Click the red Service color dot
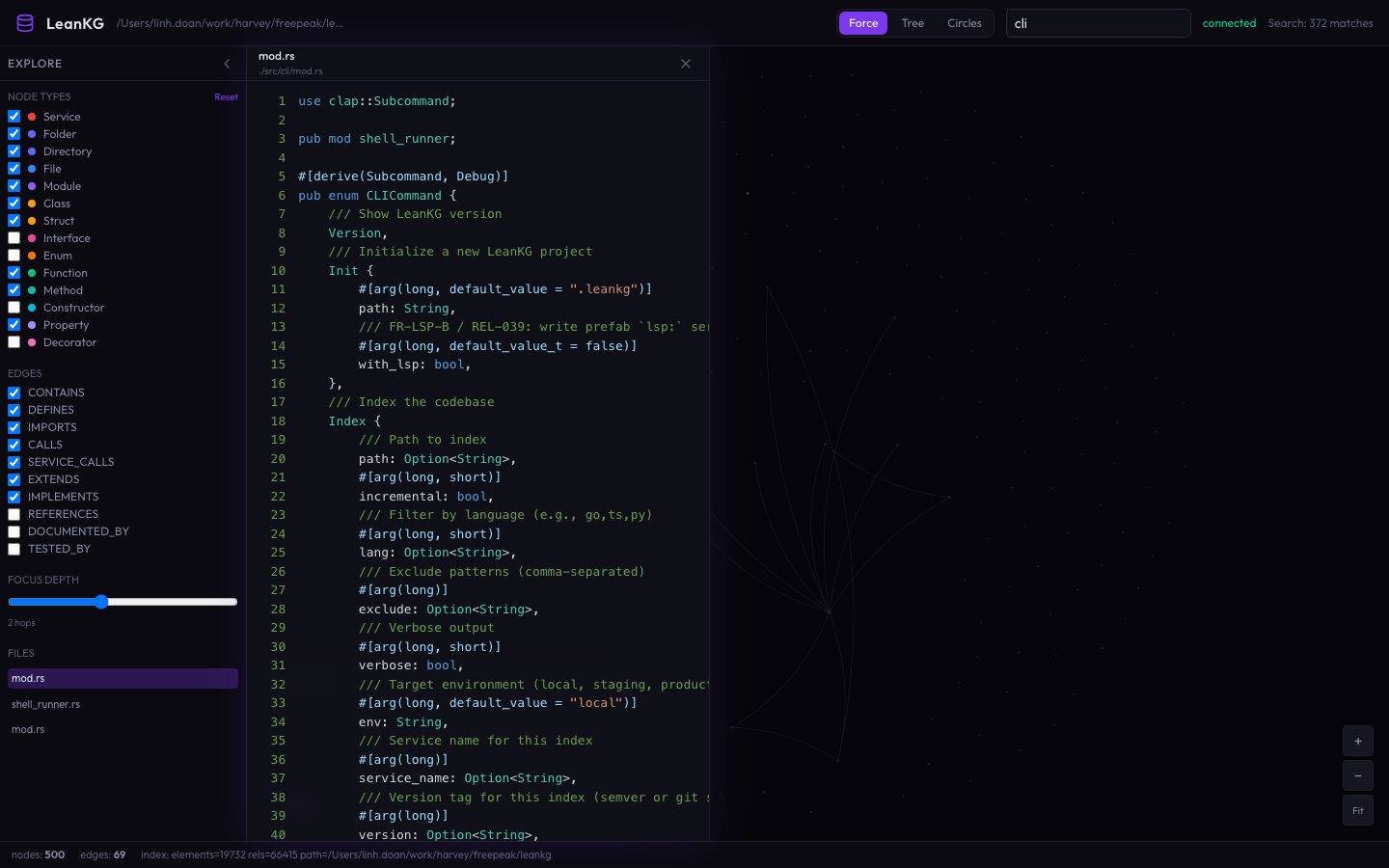The image size is (1389, 868). click(32, 117)
